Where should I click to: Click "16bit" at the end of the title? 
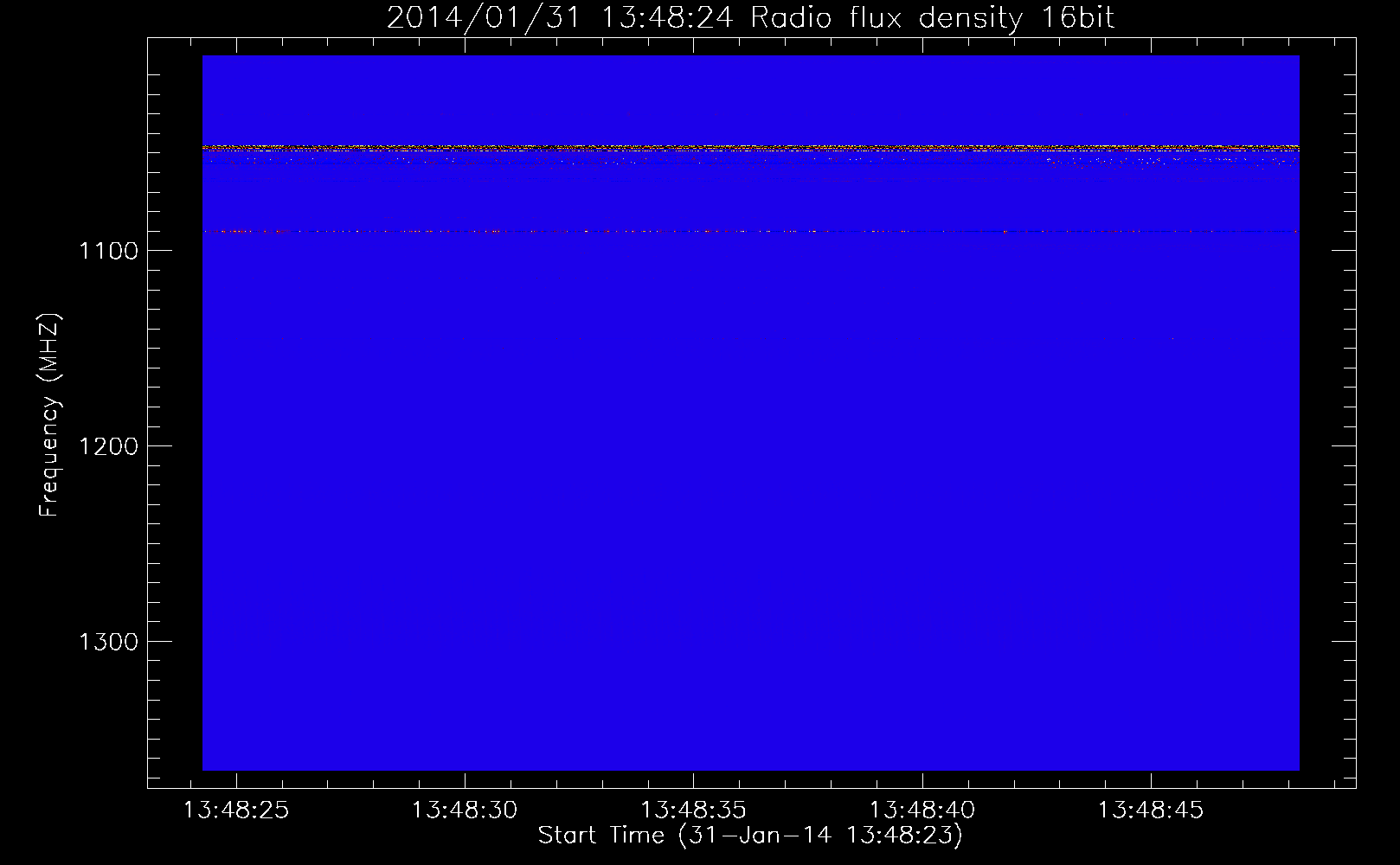pyautogui.click(x=1076, y=17)
